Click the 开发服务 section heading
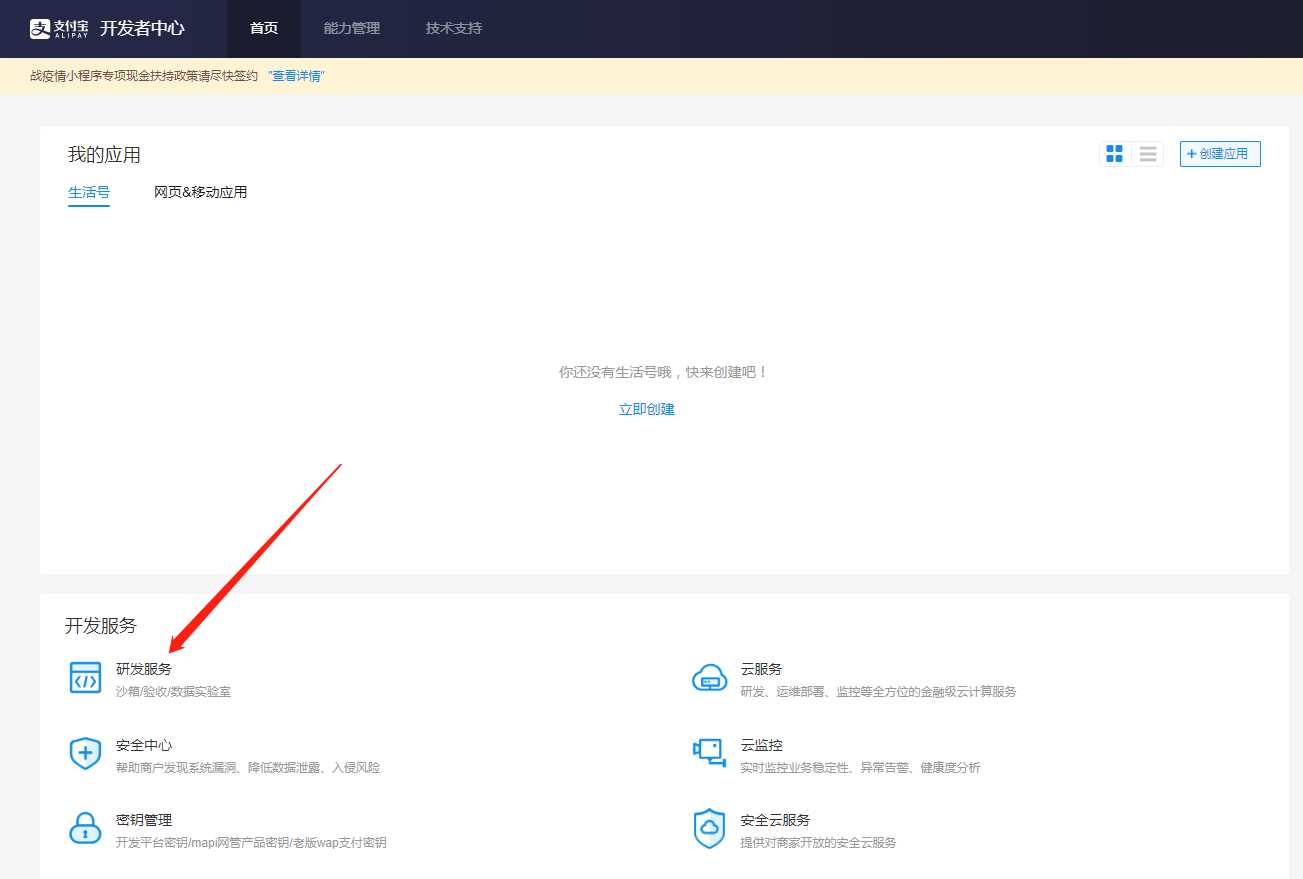The width and height of the screenshot is (1303, 879). click(x=101, y=626)
